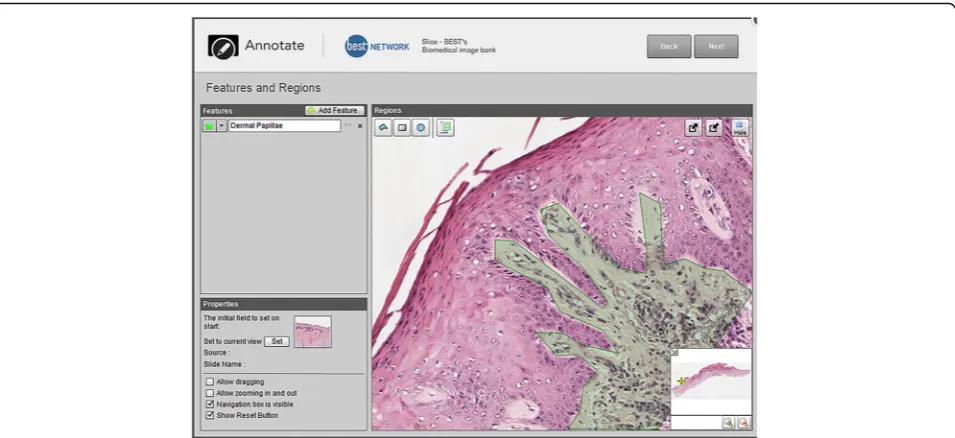The width and height of the screenshot is (955, 438).
Task: Click the BEST Network logo
Action: 377,46
